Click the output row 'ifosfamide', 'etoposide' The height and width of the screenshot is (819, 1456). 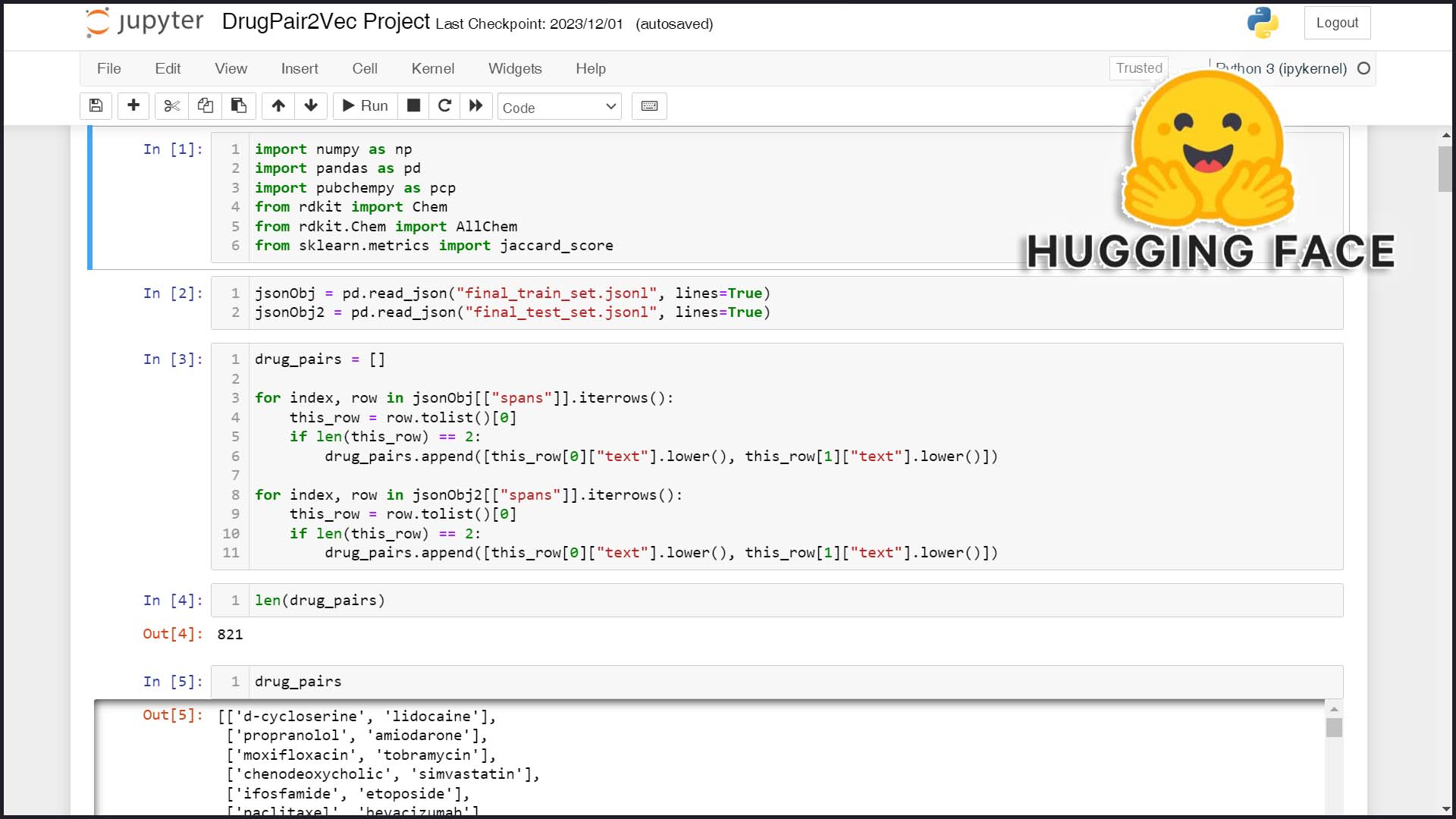point(348,794)
